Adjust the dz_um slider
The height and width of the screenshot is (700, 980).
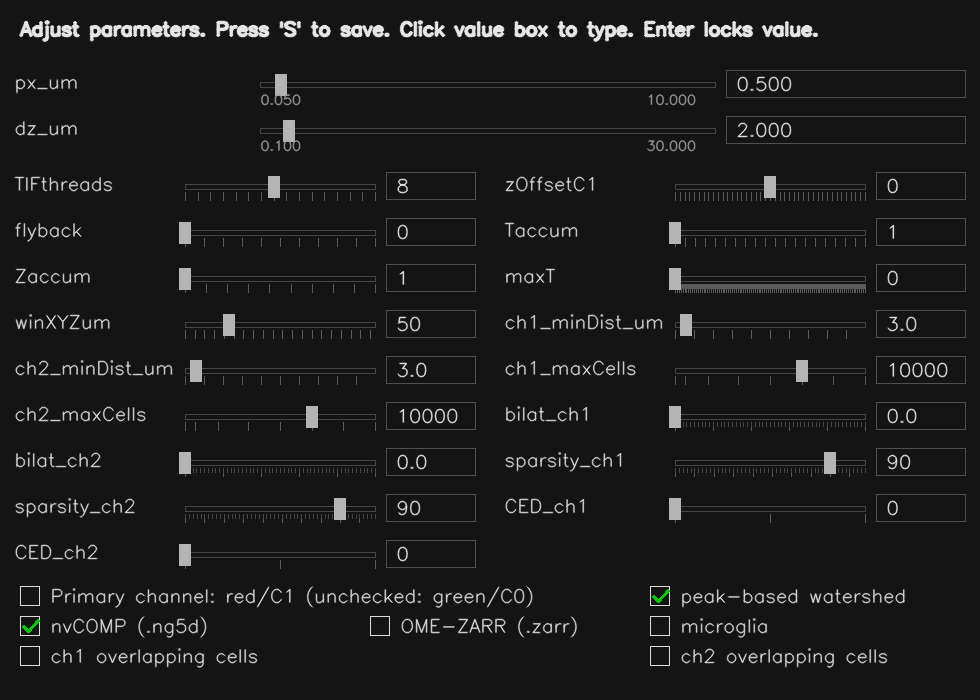pyautogui.click(x=290, y=131)
